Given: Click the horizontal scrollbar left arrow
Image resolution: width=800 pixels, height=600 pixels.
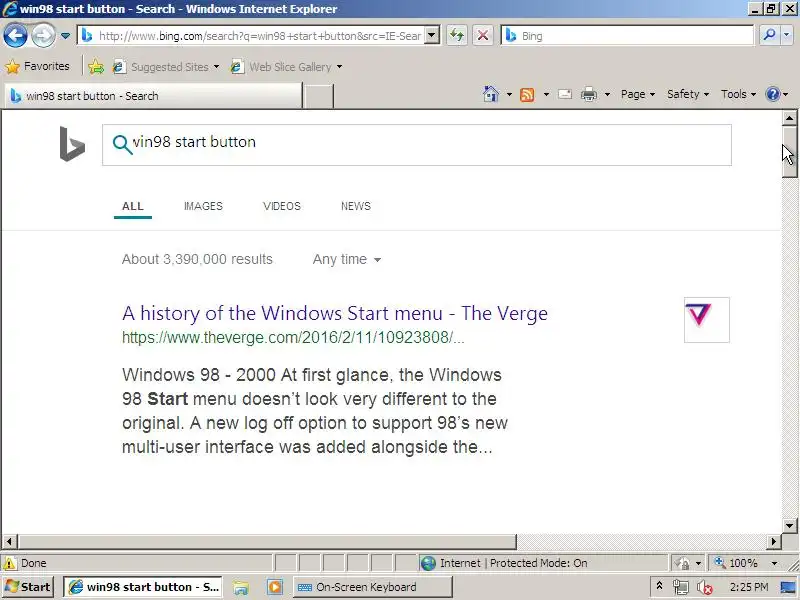Looking at the screenshot, I should 9,541.
